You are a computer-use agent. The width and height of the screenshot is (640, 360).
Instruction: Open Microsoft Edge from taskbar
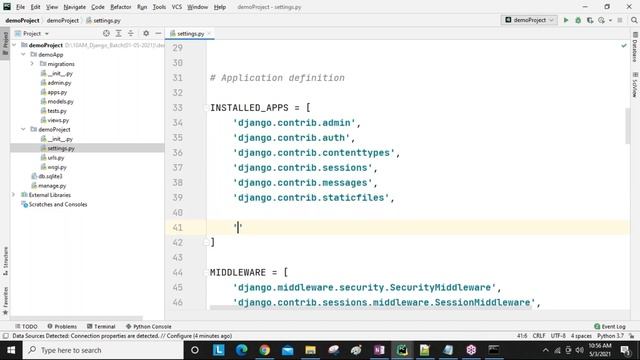(x=242, y=350)
